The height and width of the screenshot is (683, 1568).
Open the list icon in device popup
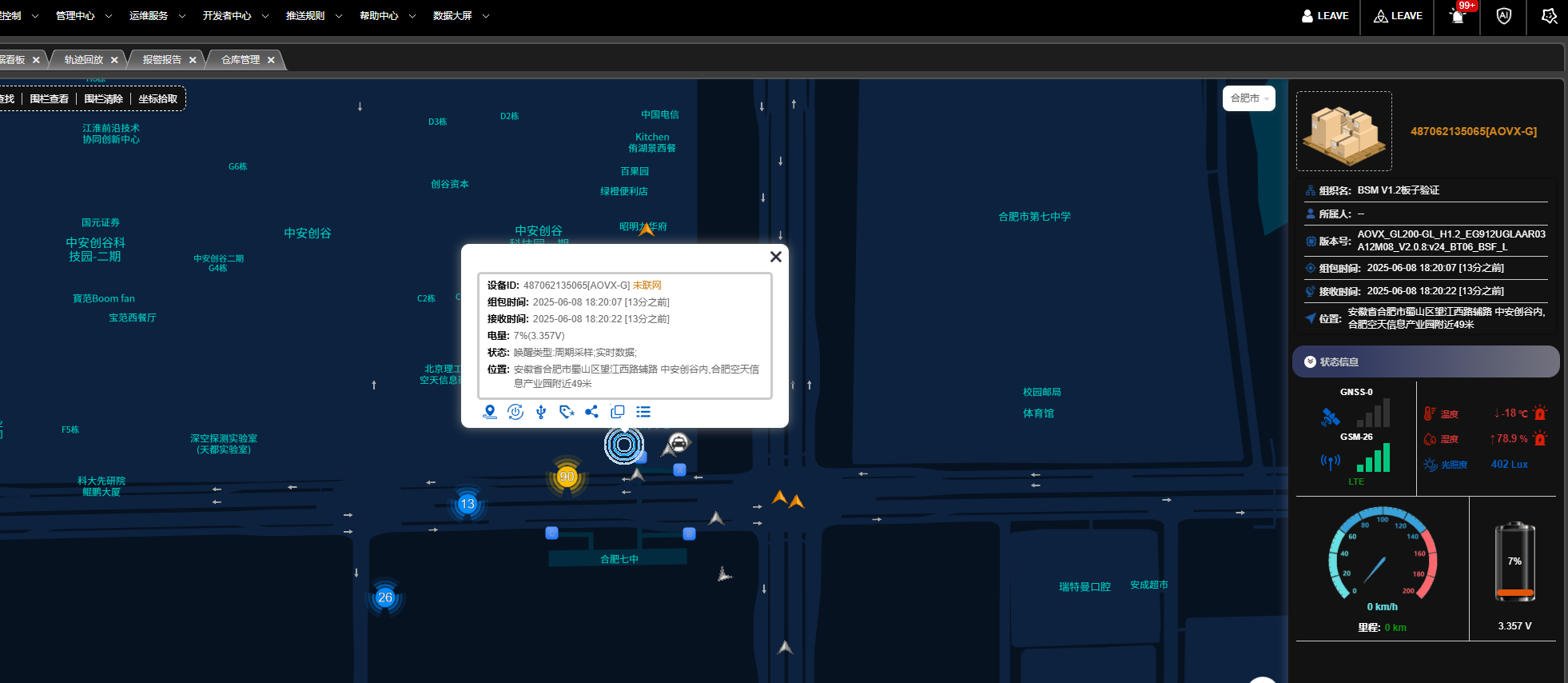[643, 412]
